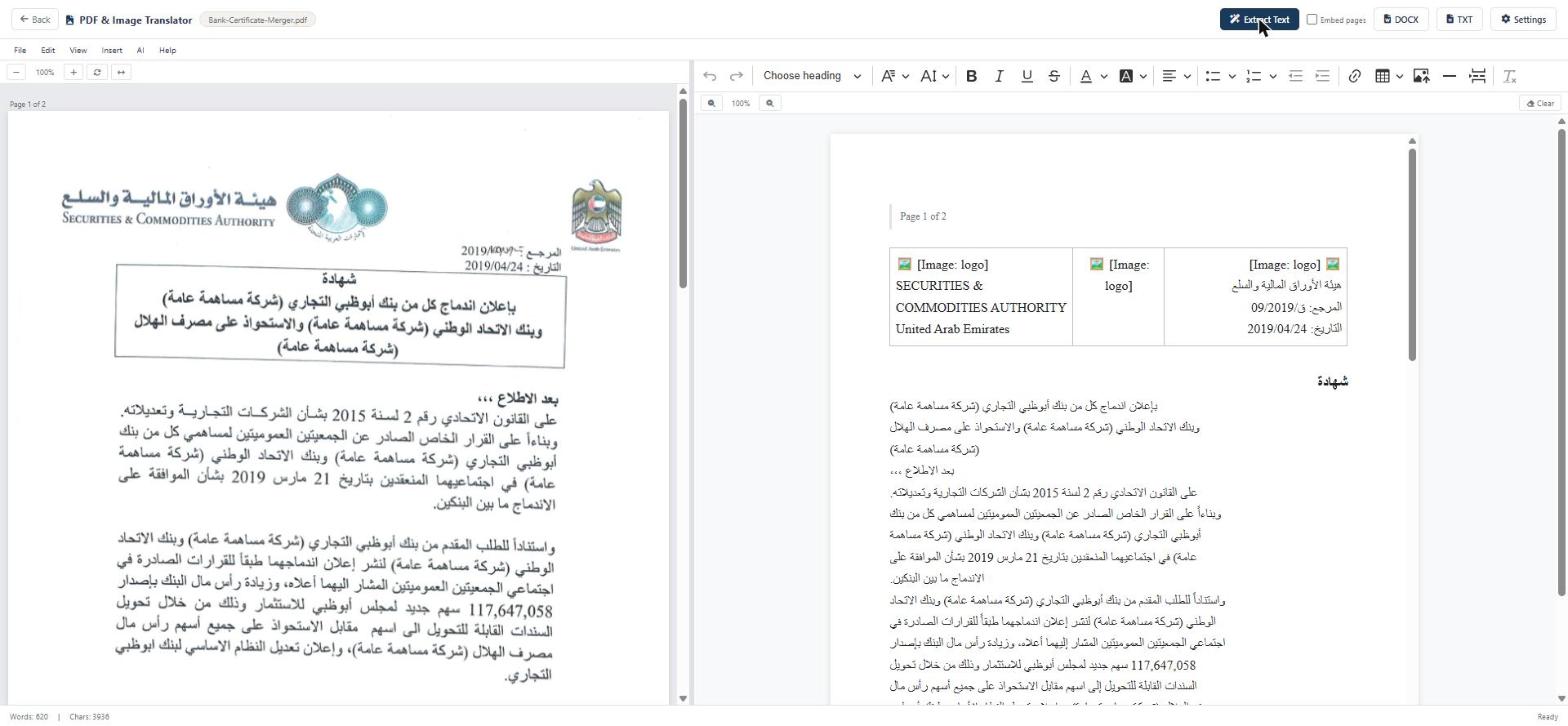This screenshot has width=1568, height=726.
Task: Undo the last edit in the editor
Action: click(x=709, y=76)
